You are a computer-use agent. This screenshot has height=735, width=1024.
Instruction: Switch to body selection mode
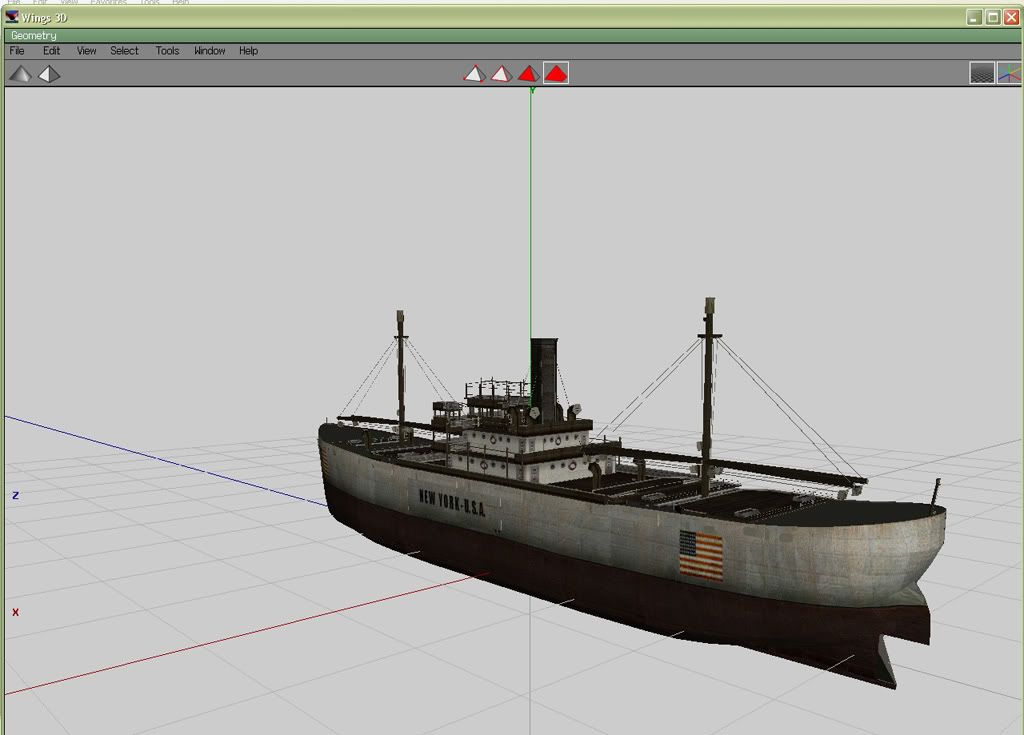pyautogui.click(x=556, y=73)
